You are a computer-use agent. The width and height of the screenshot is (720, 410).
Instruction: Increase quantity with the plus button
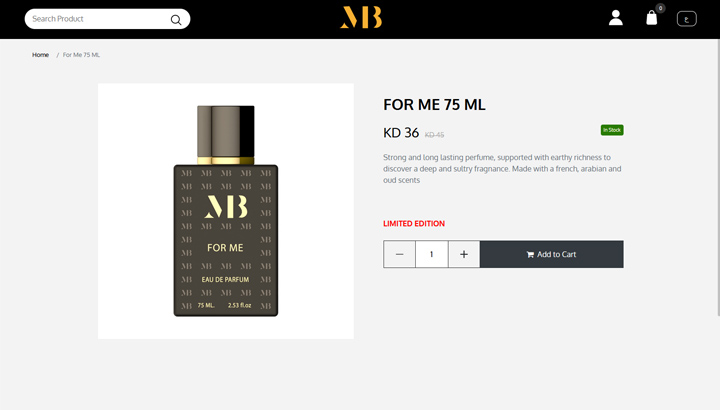tap(464, 254)
